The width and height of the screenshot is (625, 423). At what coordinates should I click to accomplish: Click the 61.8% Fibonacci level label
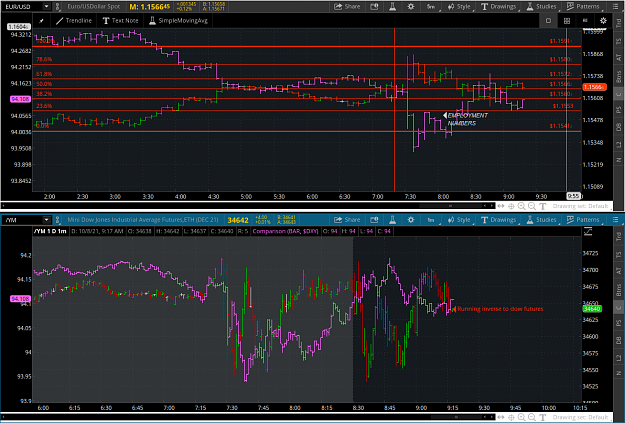(44, 74)
